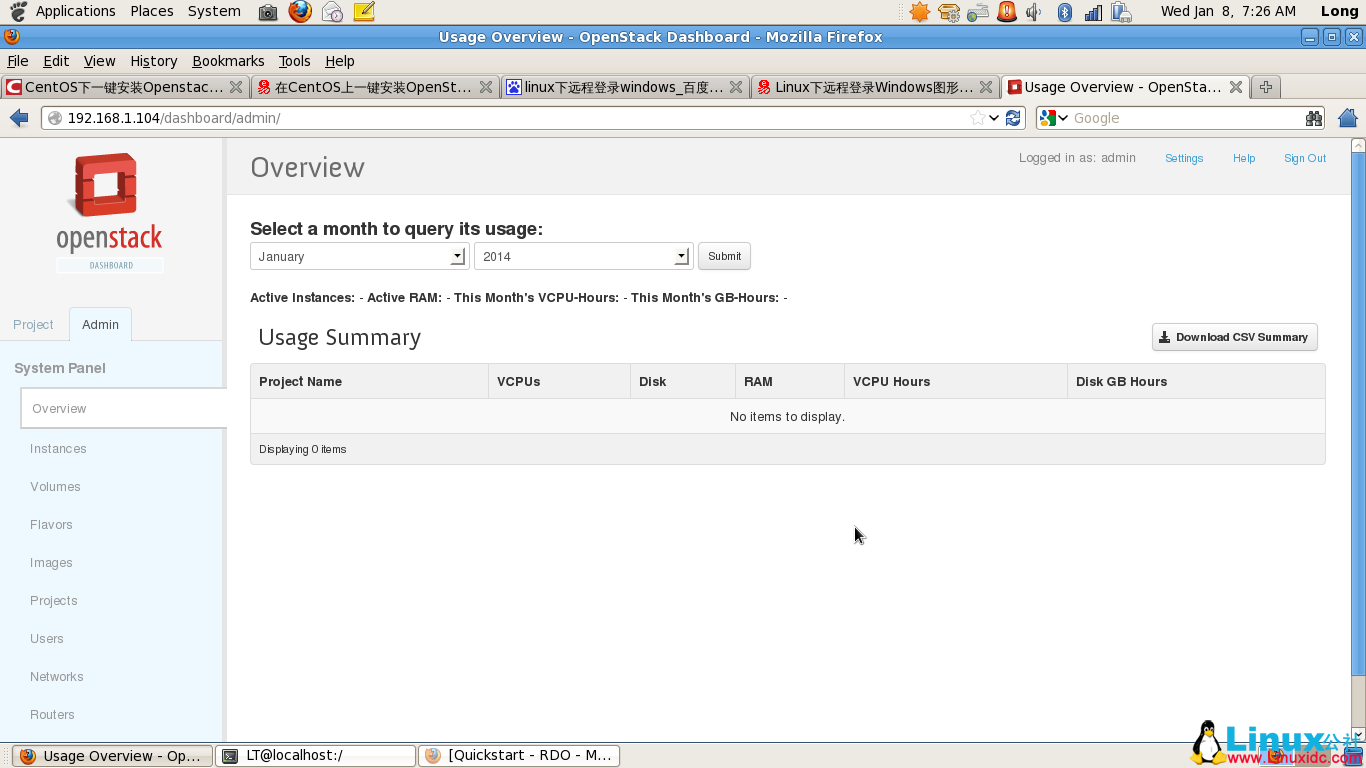Click the network signal strength icon

[1093, 11]
